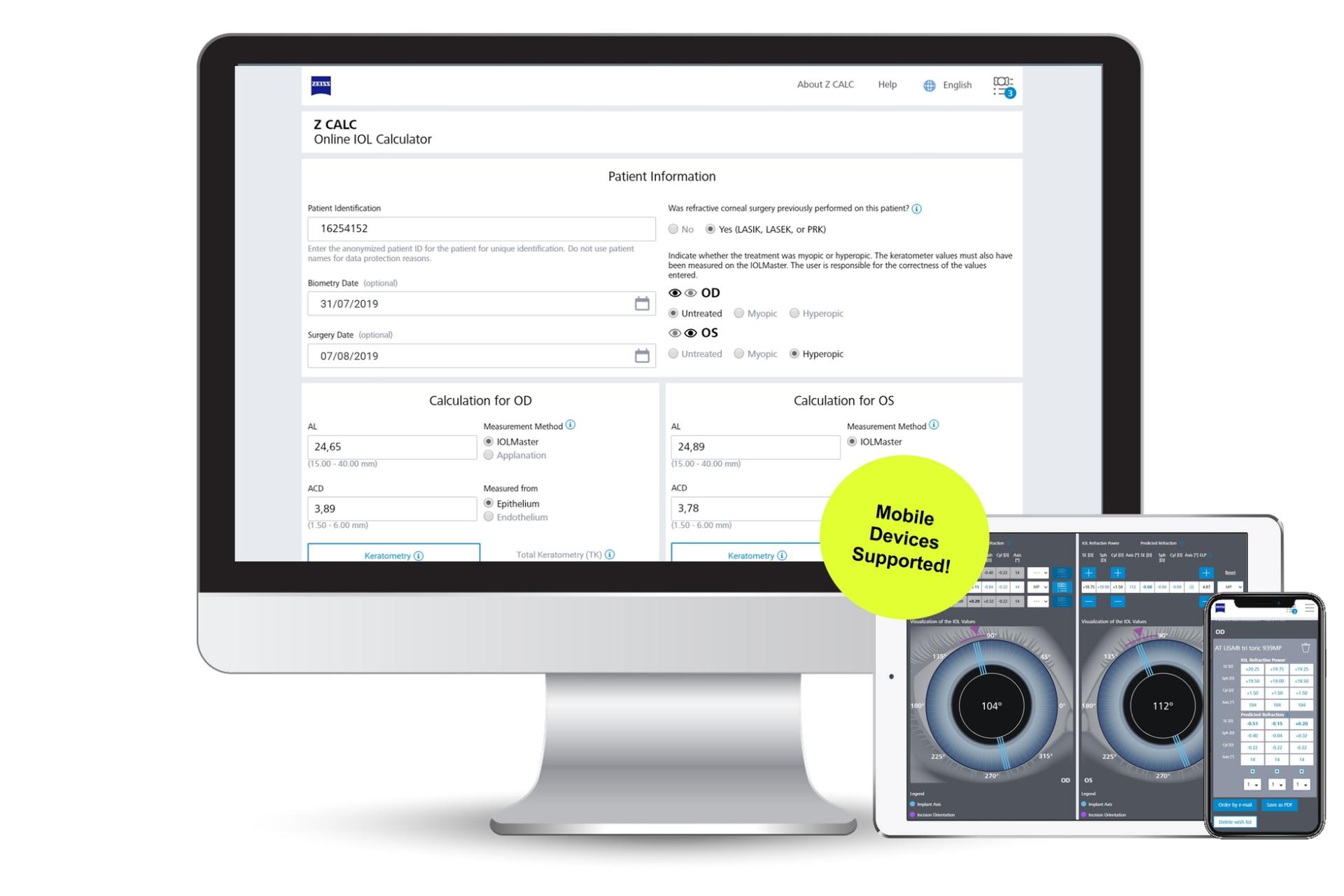This screenshot has width=1344, height=896.
Task: Click info icon beside refractive corneal surgery question
Action: (917, 209)
